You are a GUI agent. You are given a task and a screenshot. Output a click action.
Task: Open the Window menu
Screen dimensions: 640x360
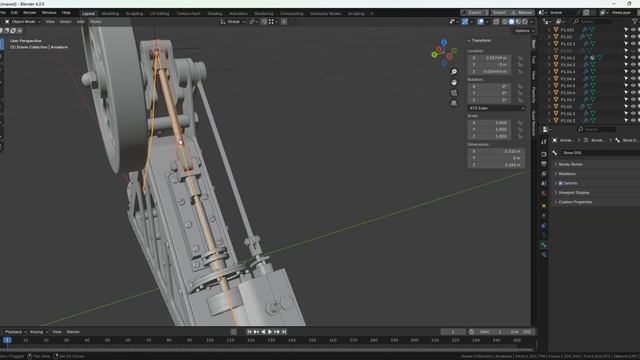click(49, 13)
